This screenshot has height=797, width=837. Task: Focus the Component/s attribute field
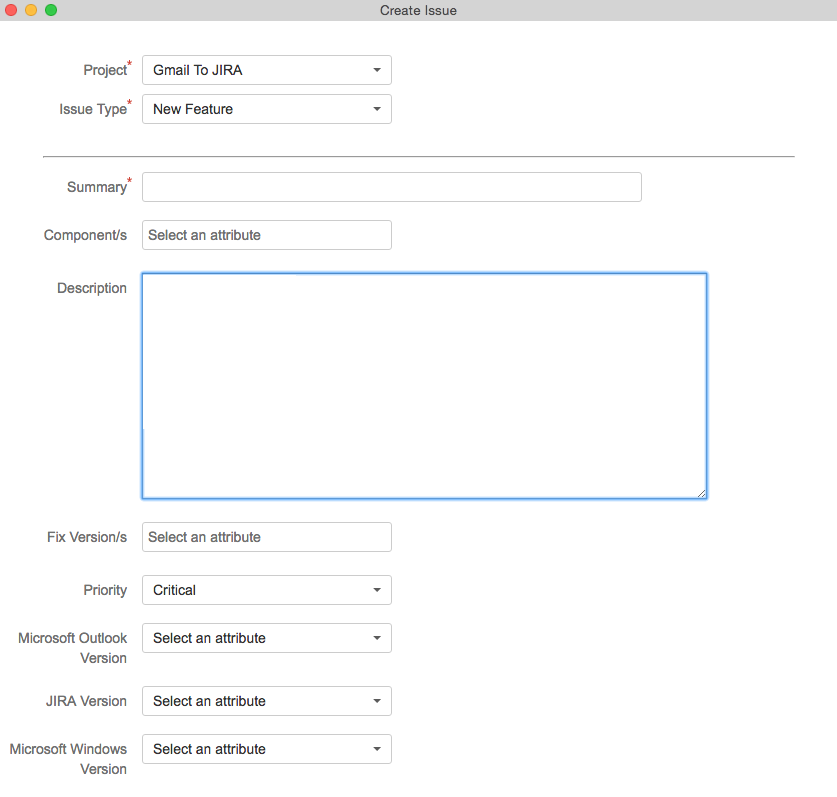pyautogui.click(x=266, y=235)
